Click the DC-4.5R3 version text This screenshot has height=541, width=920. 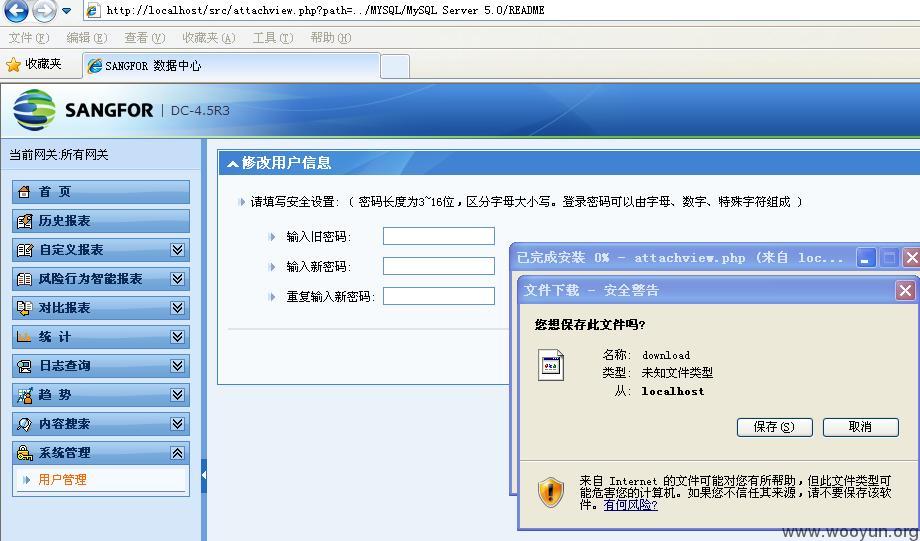[x=200, y=110]
